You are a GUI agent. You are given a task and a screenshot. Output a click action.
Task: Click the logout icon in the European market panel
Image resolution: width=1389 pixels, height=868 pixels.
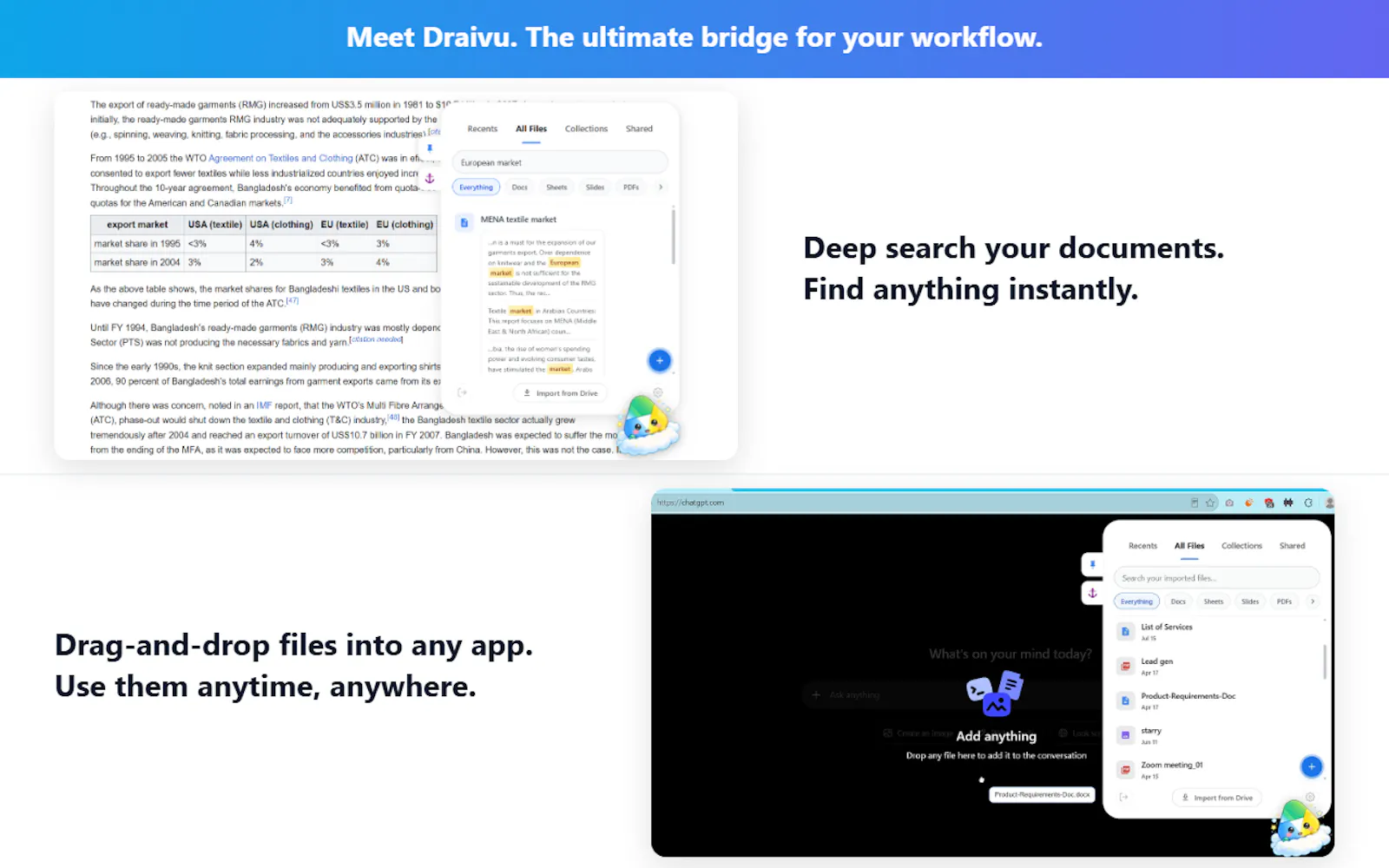pos(462,392)
